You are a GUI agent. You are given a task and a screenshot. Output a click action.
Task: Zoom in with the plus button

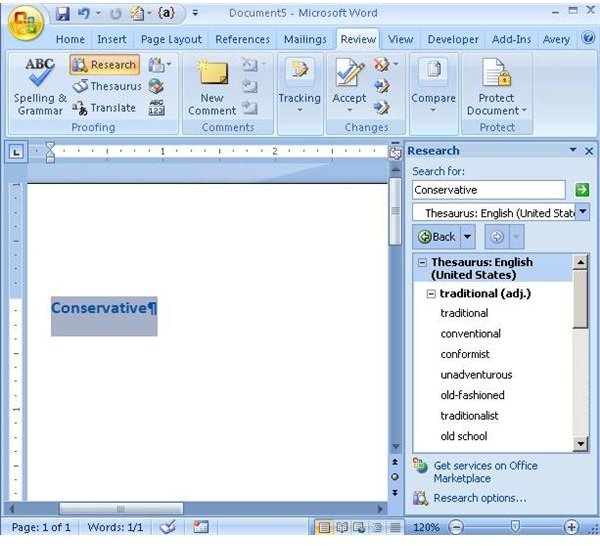pyautogui.click(x=571, y=528)
